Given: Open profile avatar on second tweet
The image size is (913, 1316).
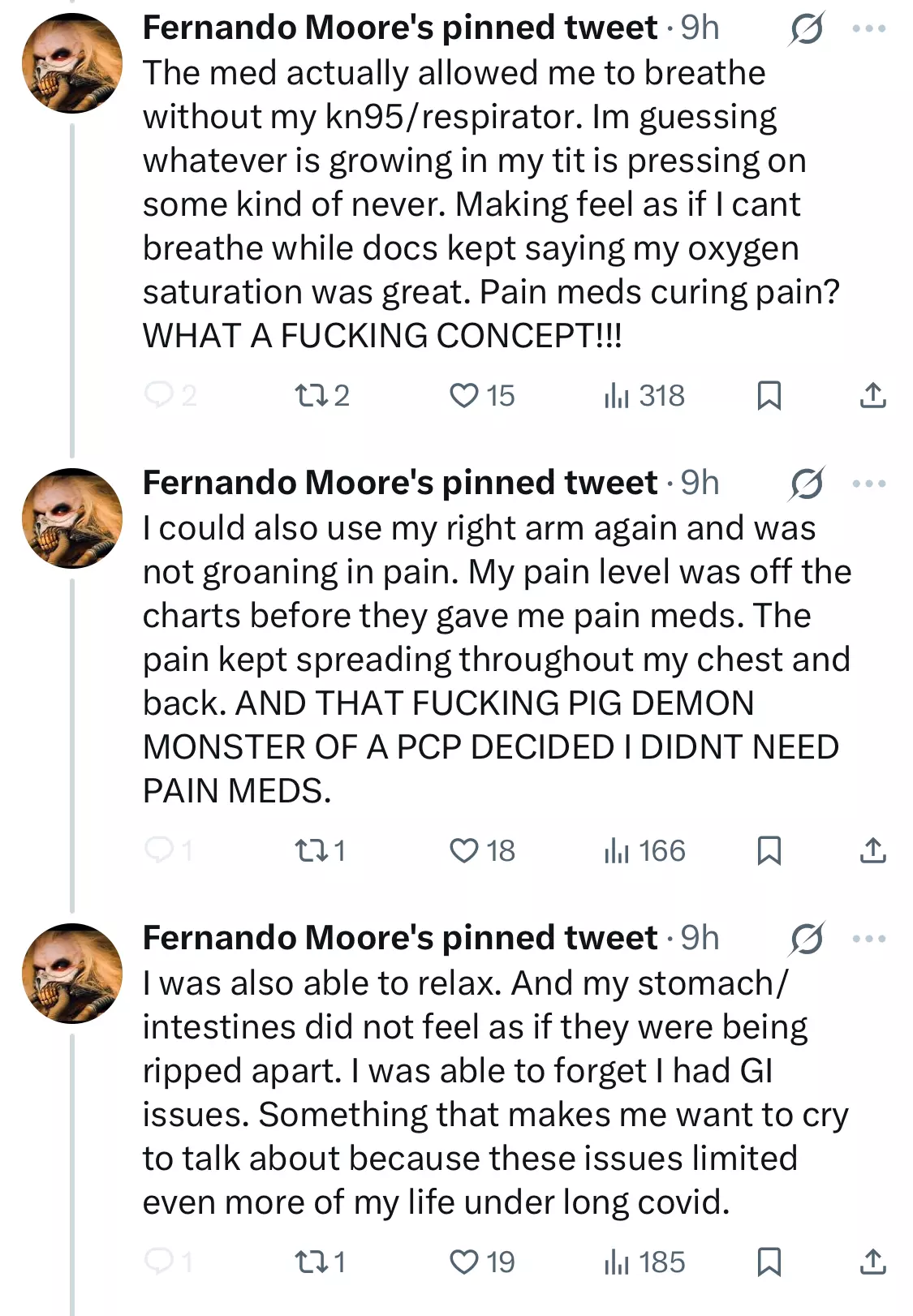Looking at the screenshot, I should click(72, 518).
